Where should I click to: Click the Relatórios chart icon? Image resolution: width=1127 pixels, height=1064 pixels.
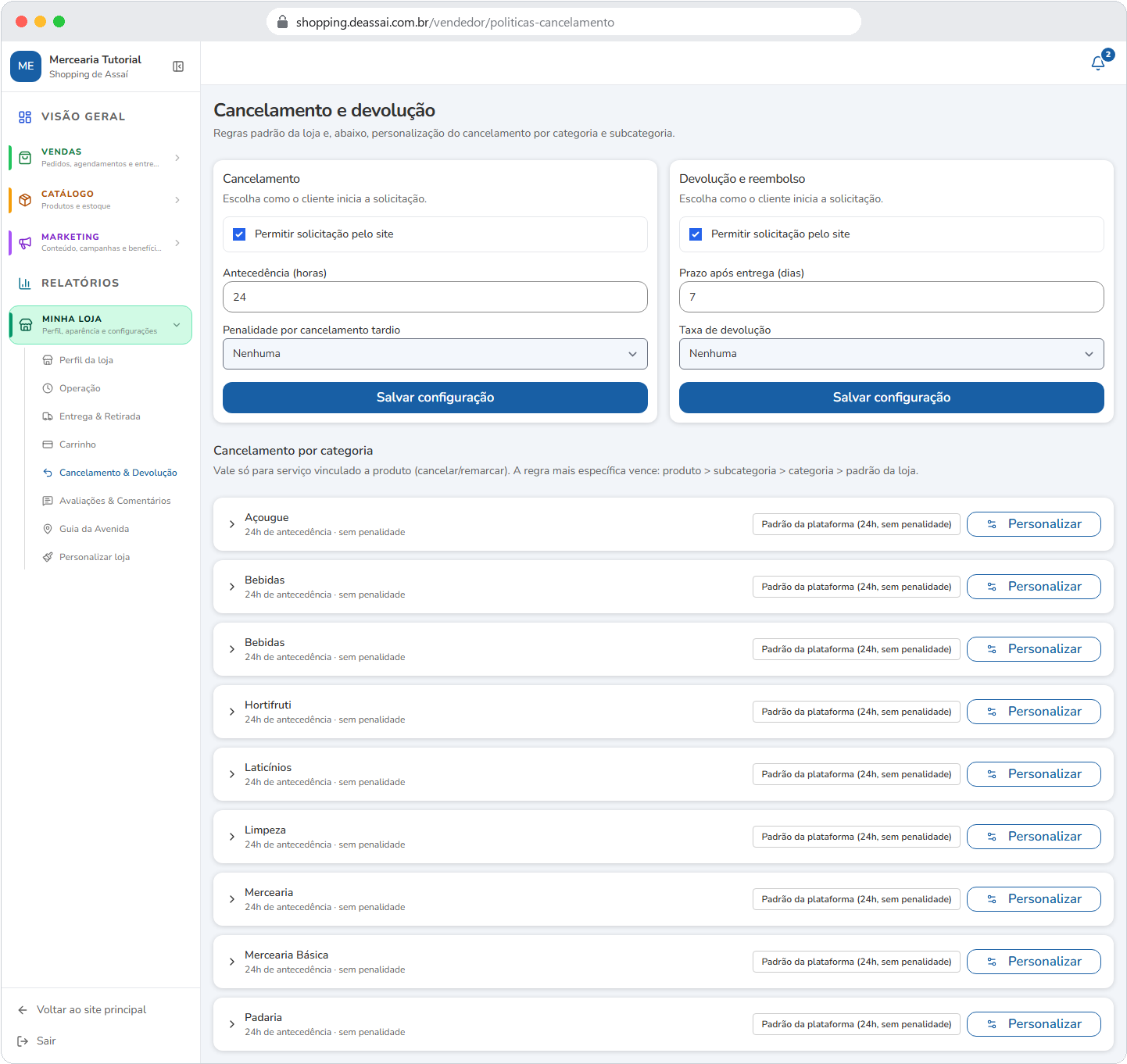click(25, 283)
